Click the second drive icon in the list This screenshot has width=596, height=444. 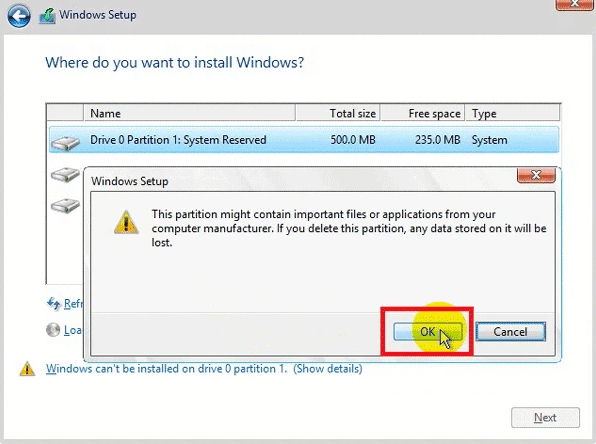coord(65,174)
